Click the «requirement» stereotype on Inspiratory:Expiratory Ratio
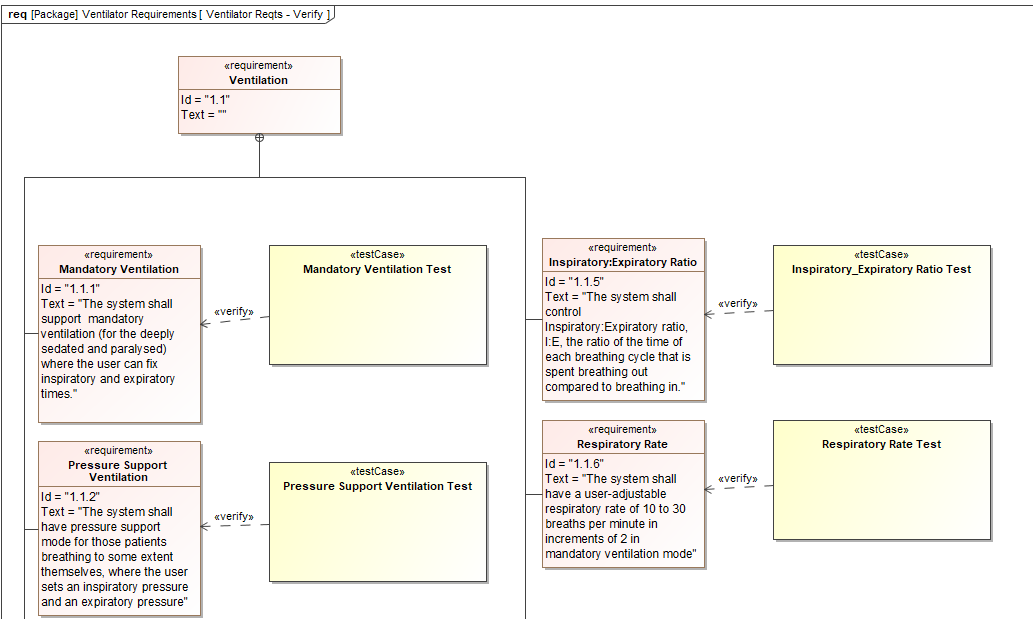Image resolution: width=1033 pixels, height=619 pixels. click(623, 247)
